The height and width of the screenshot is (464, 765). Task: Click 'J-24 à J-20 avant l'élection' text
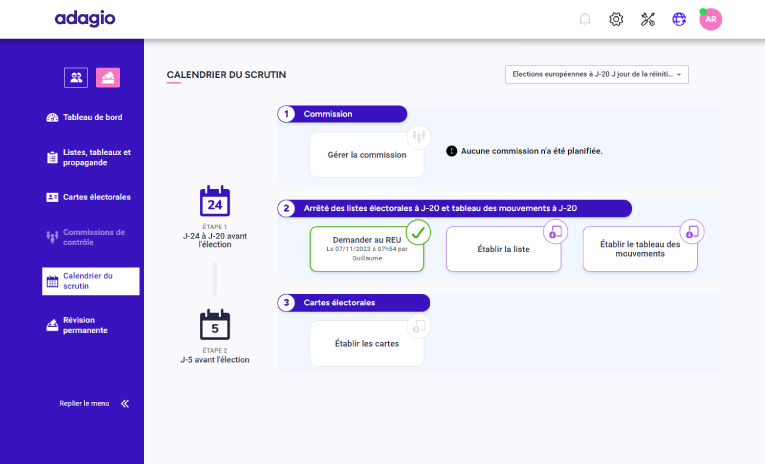215,240
